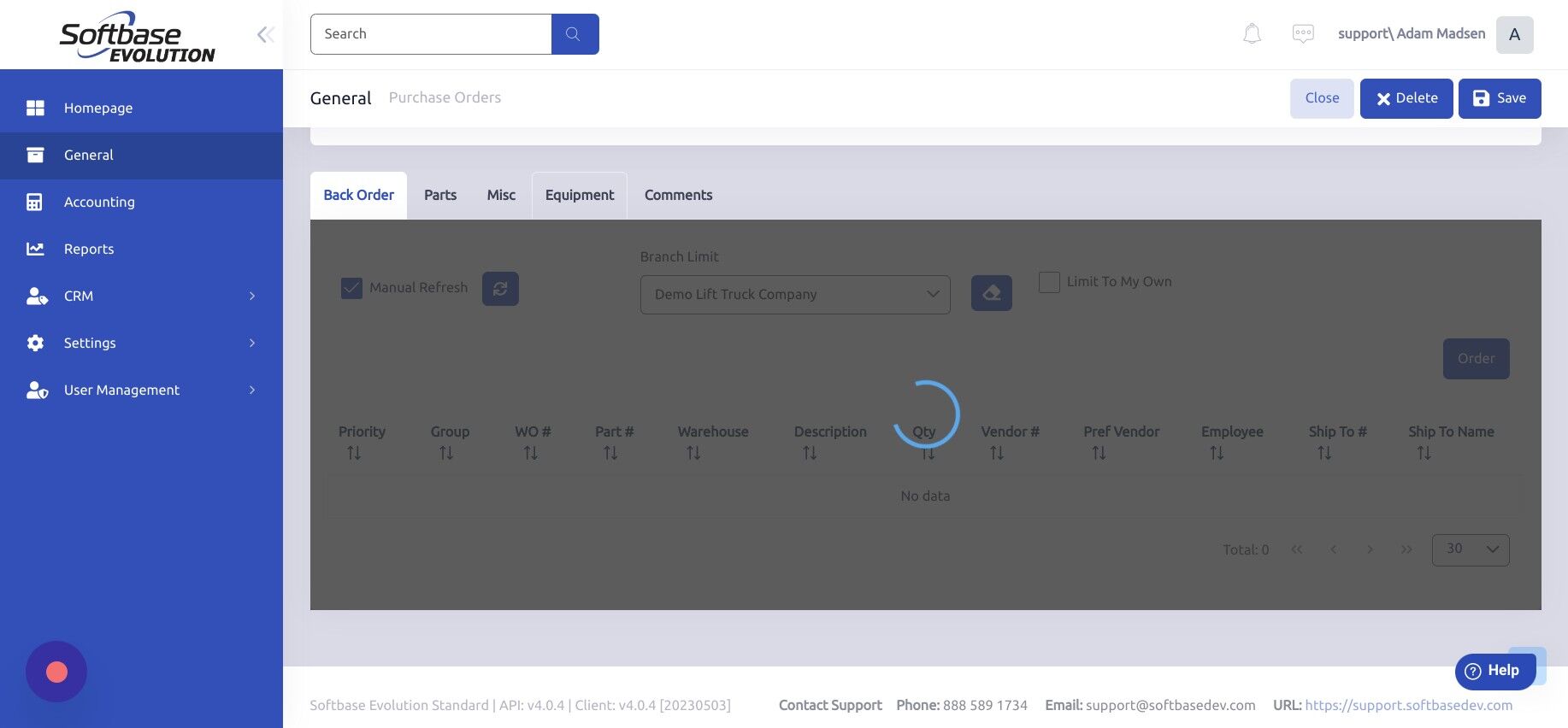Viewport: 1568px width, 728px height.
Task: Open the page size 30 dropdown
Action: [x=1471, y=549]
